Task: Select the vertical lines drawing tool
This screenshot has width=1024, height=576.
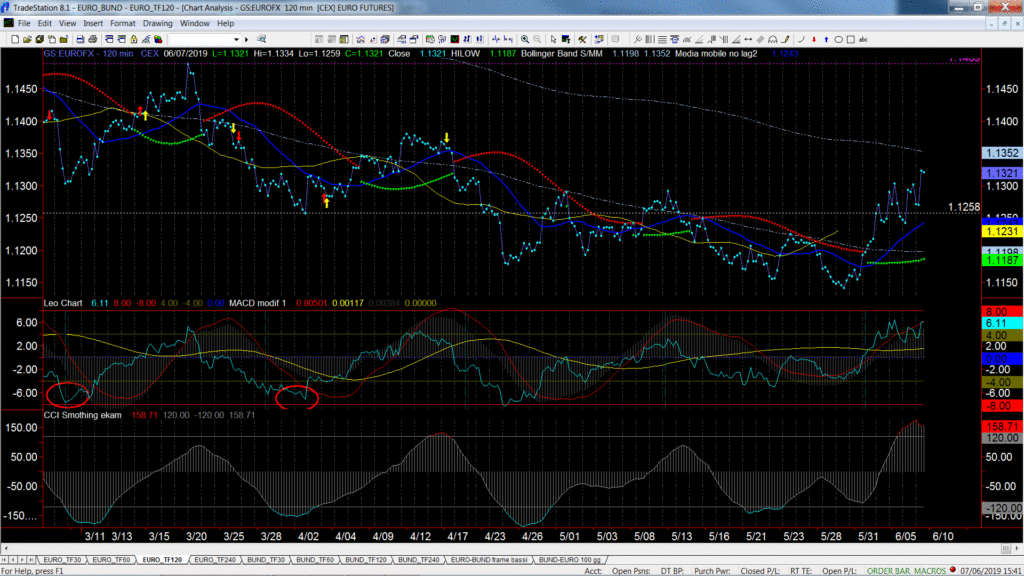Action: click(650, 39)
